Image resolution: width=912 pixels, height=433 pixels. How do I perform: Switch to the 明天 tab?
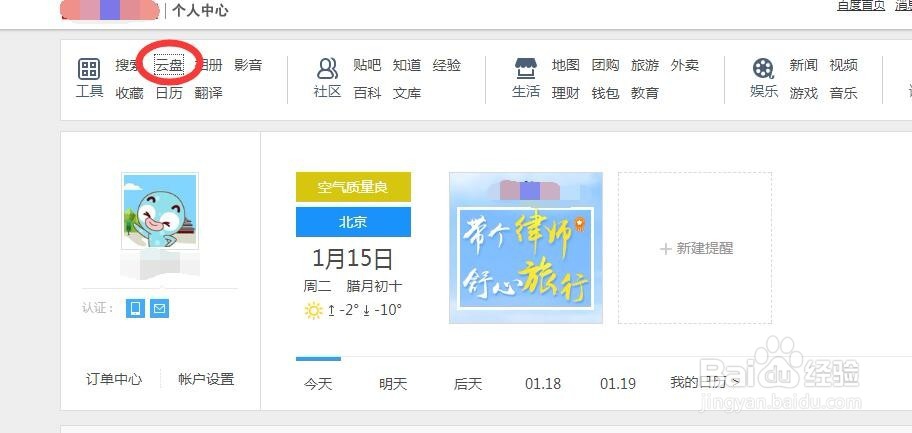point(393,384)
